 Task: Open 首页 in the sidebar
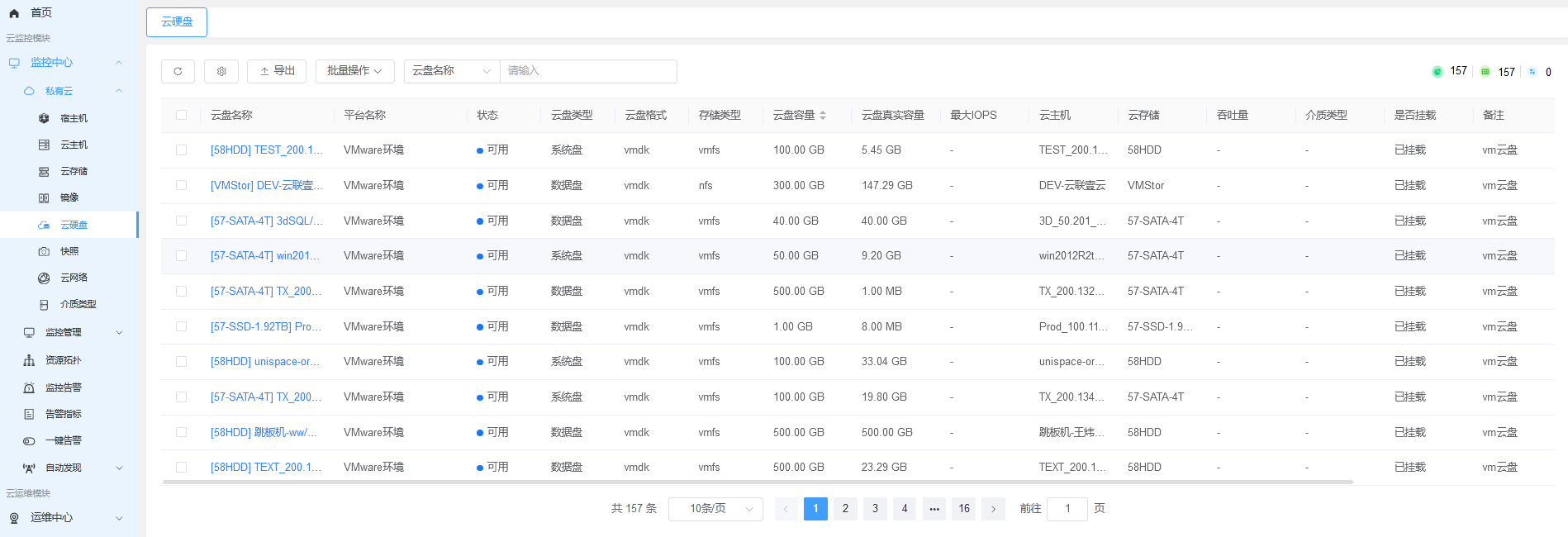(41, 13)
